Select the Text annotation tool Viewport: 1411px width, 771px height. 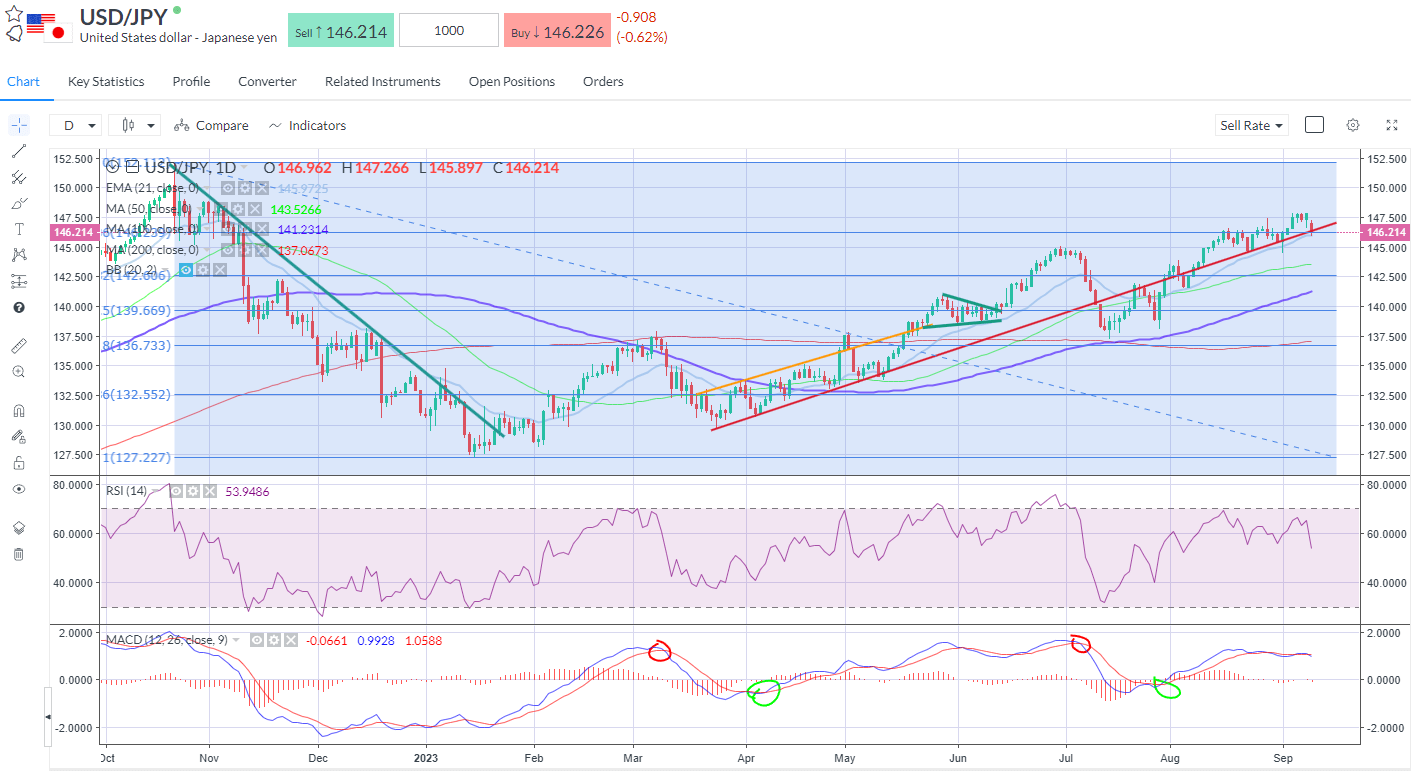coord(18,228)
